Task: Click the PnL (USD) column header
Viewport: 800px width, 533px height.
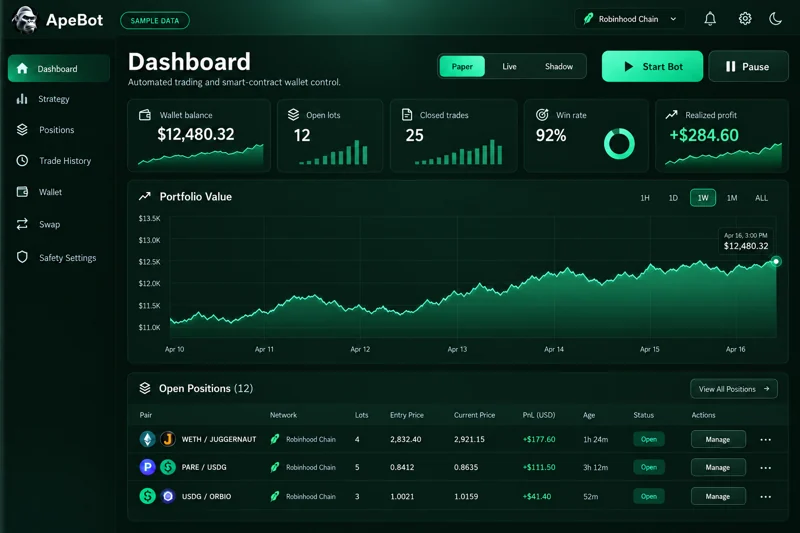Action: click(539, 415)
